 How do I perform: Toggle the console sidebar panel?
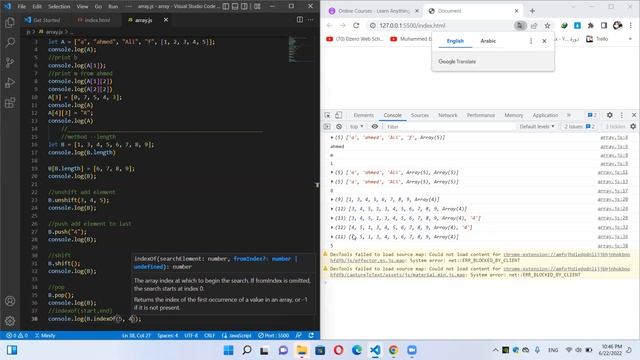click(327, 127)
